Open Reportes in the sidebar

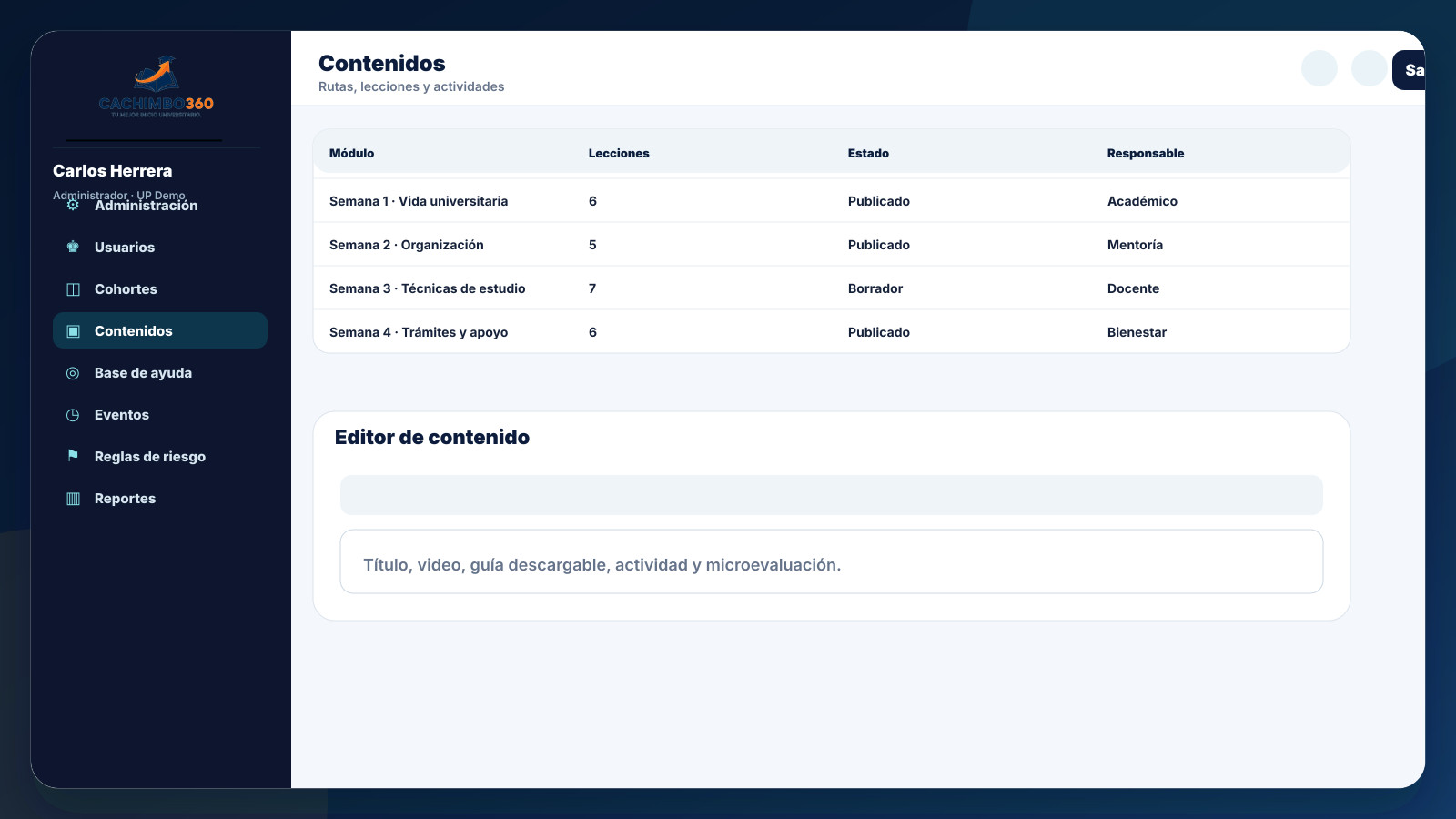pyautogui.click(x=160, y=498)
